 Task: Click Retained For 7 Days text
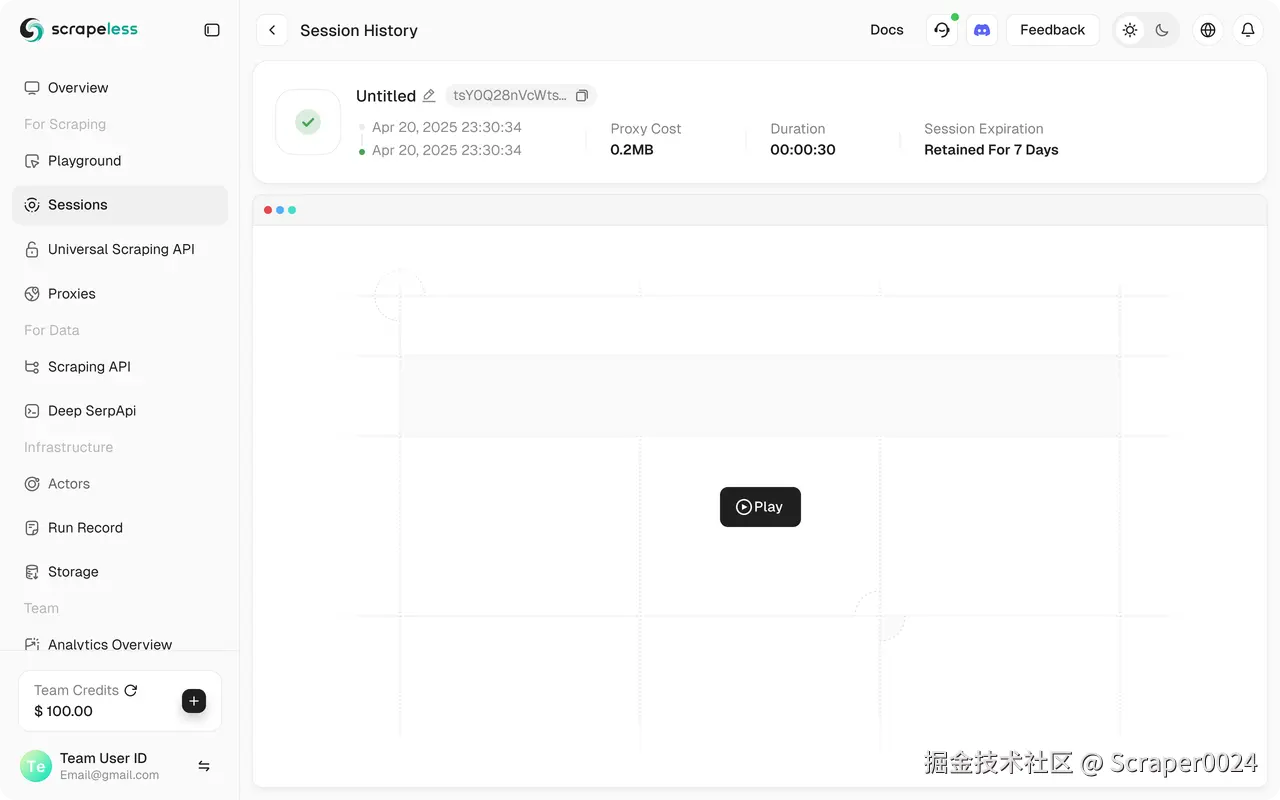click(991, 150)
